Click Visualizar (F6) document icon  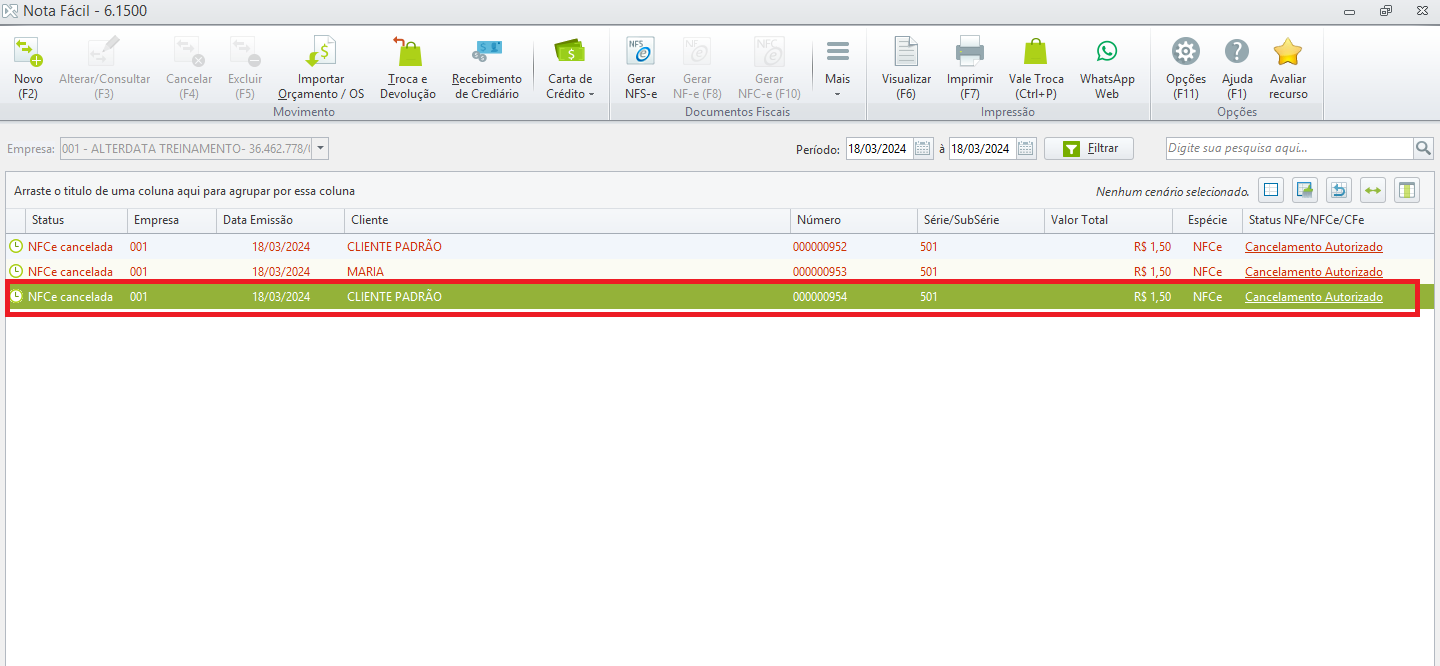pyautogui.click(x=906, y=51)
